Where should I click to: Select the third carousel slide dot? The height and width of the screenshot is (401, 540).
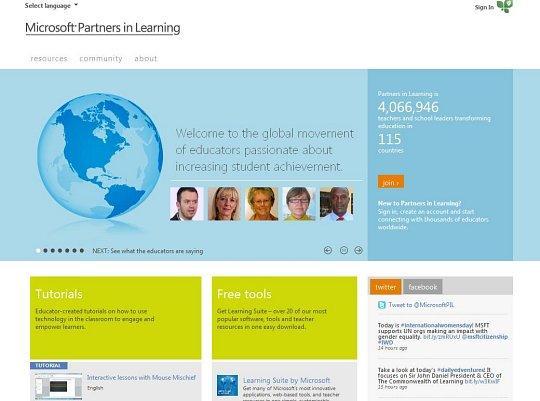tap(53, 251)
